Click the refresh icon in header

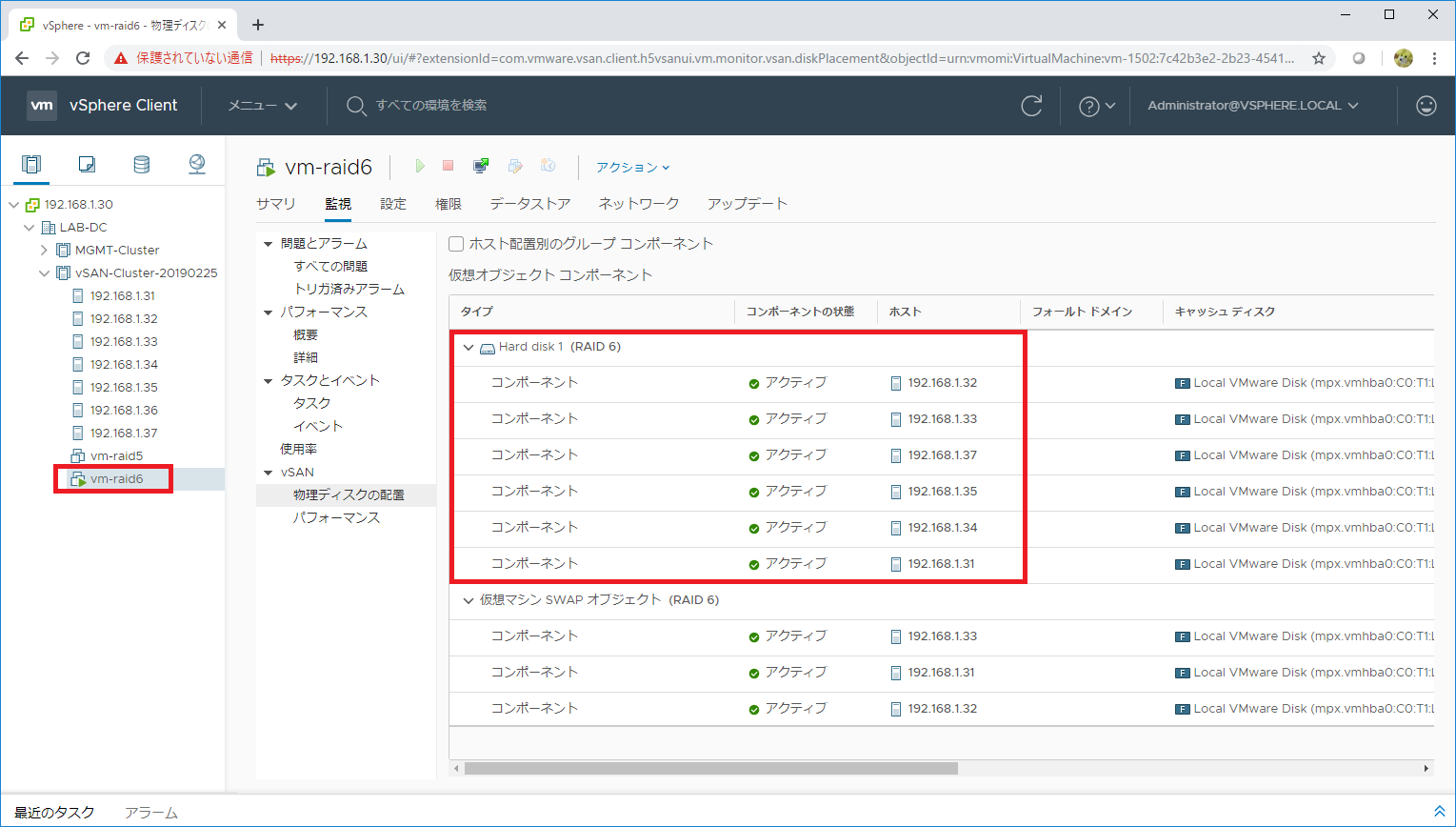click(x=1031, y=106)
